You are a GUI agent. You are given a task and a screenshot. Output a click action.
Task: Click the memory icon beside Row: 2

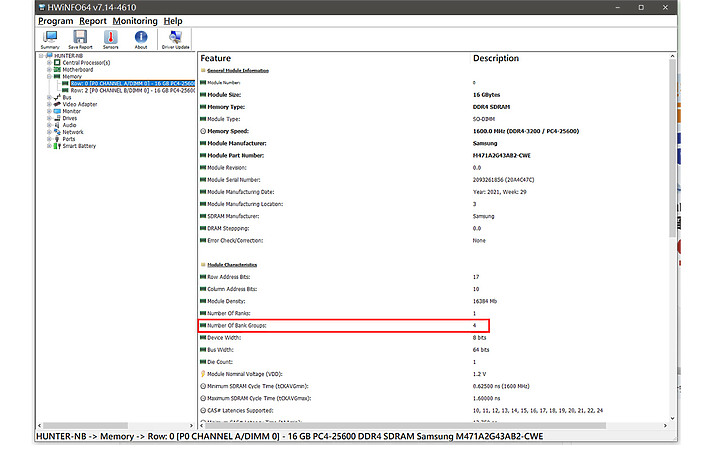coord(65,90)
